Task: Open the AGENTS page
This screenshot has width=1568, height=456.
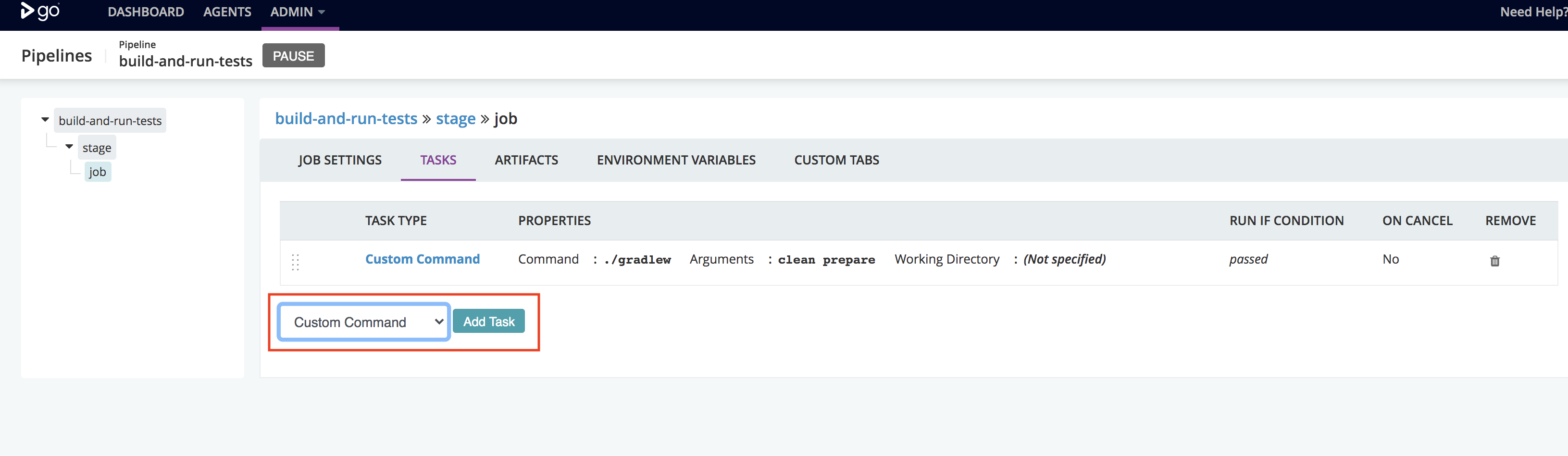Action: (227, 12)
